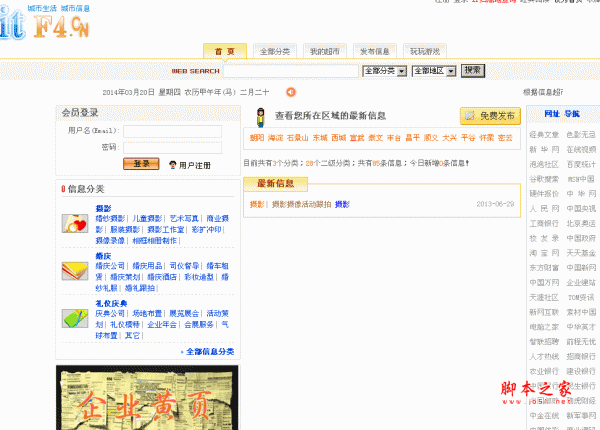The height and width of the screenshot is (430, 600).
Task: Open the 场地布置 subcategory link
Action: click(x=147, y=313)
